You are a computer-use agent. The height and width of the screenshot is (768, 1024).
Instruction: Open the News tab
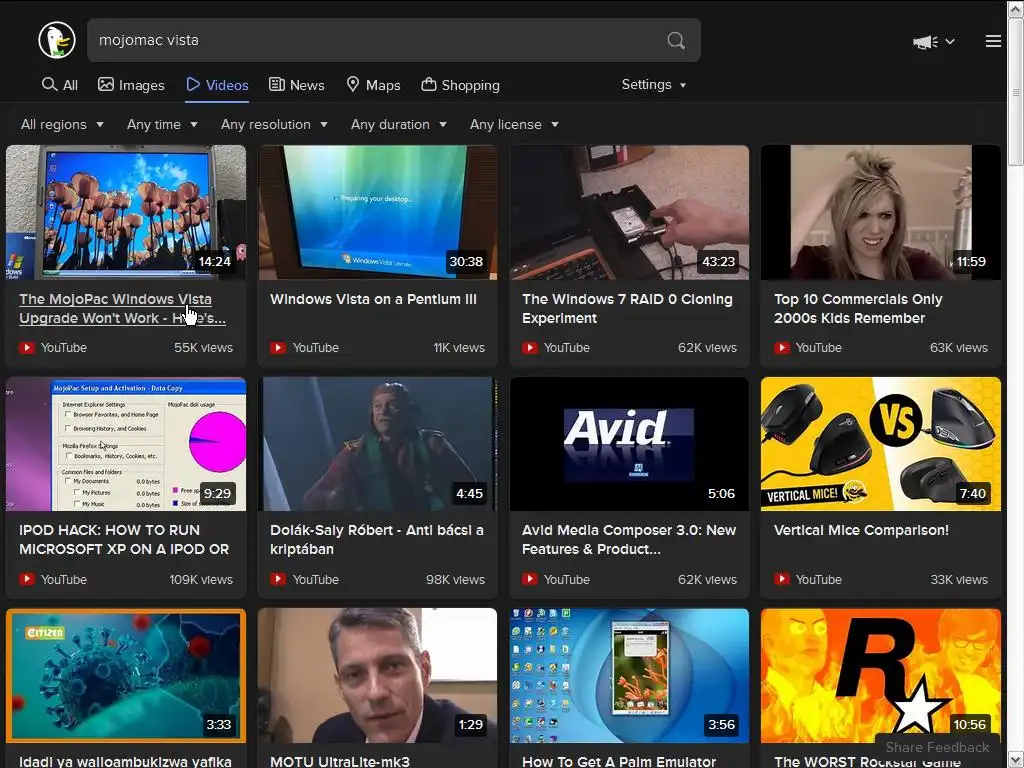click(x=296, y=85)
